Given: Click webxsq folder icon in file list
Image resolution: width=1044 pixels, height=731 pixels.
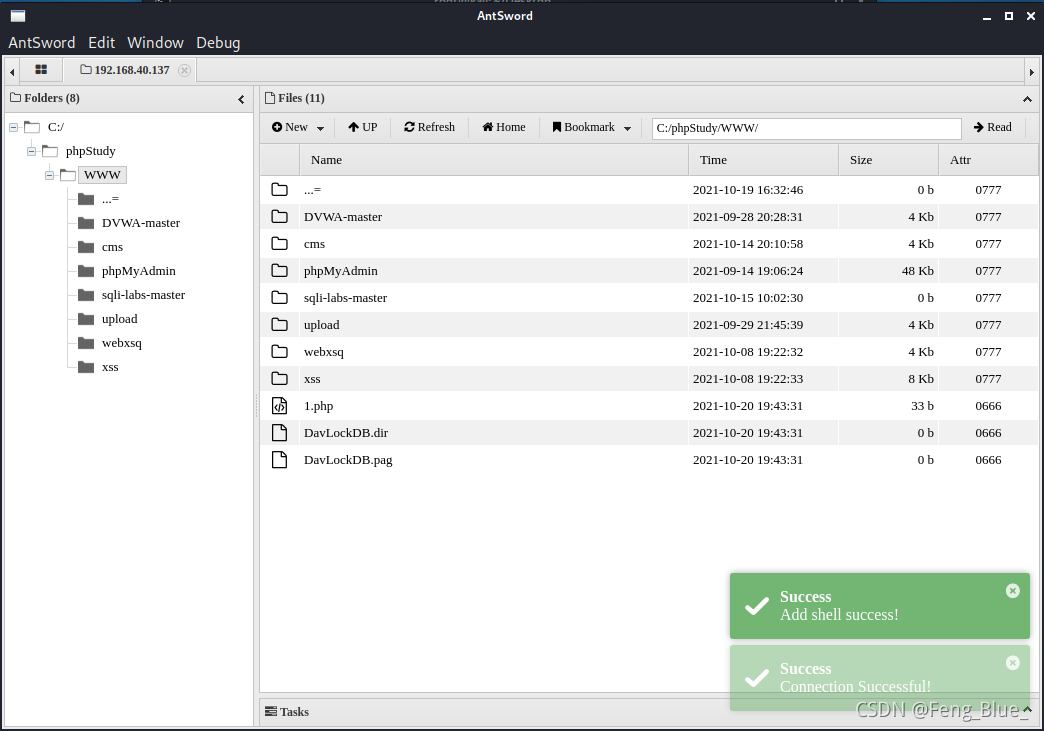Looking at the screenshot, I should tap(280, 352).
